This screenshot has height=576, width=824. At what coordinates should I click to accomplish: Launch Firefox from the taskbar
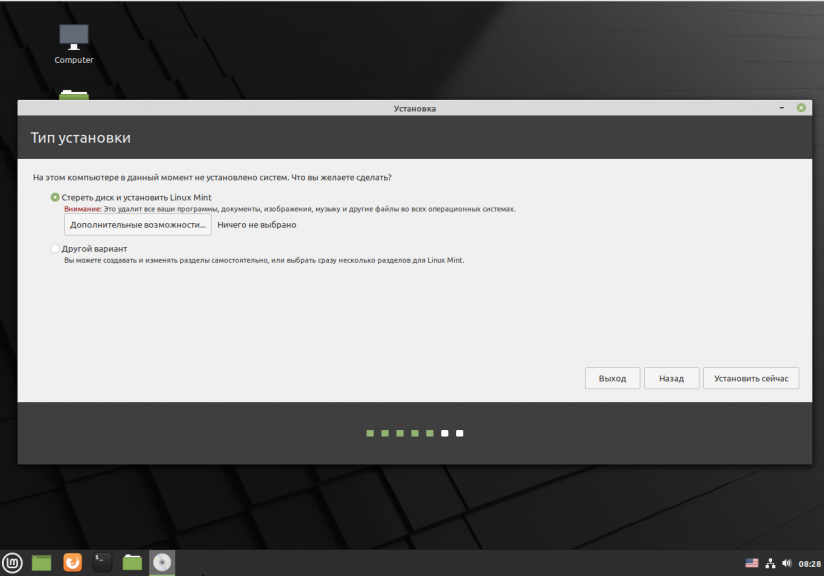(x=72, y=563)
